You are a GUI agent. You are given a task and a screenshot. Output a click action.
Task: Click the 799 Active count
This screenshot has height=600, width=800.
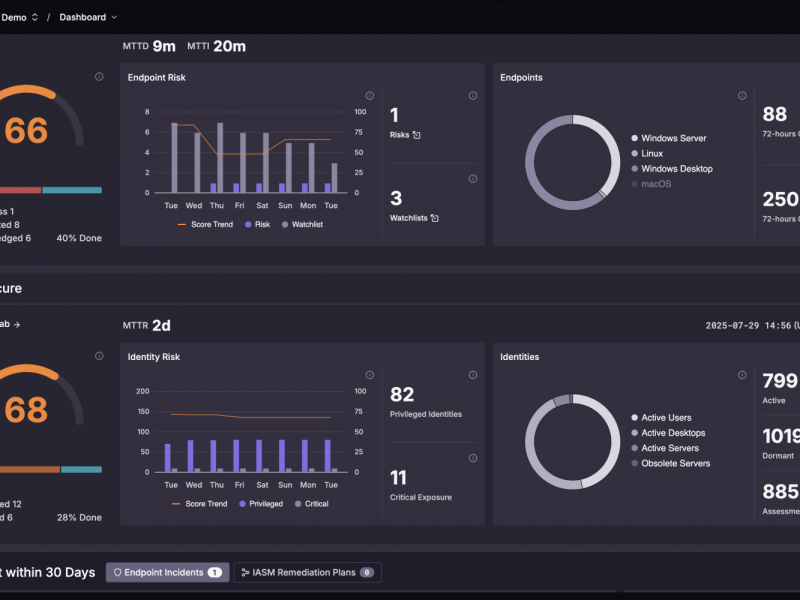click(x=780, y=381)
